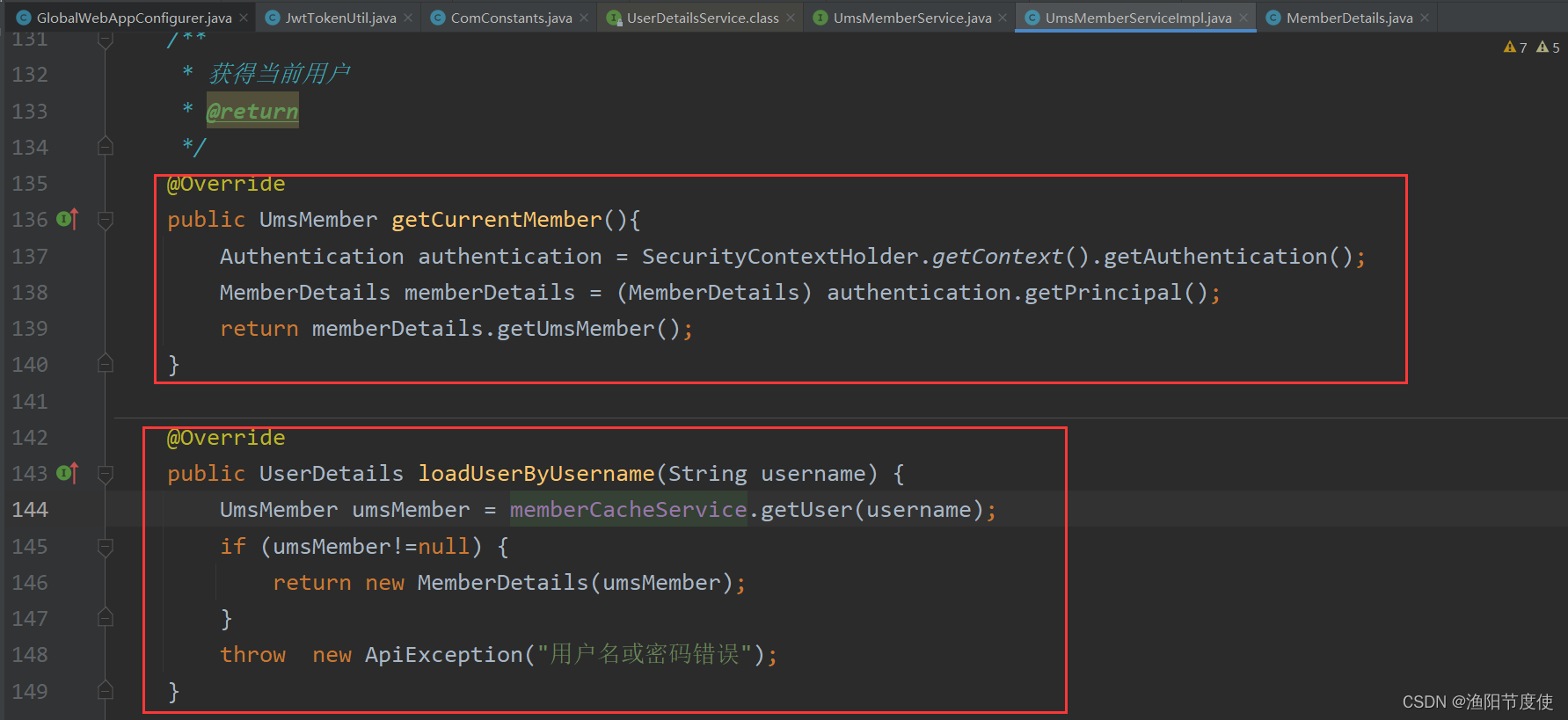
Task: Click class icon on GlobalWebAppConfigurer.java tab
Action: pos(24,18)
